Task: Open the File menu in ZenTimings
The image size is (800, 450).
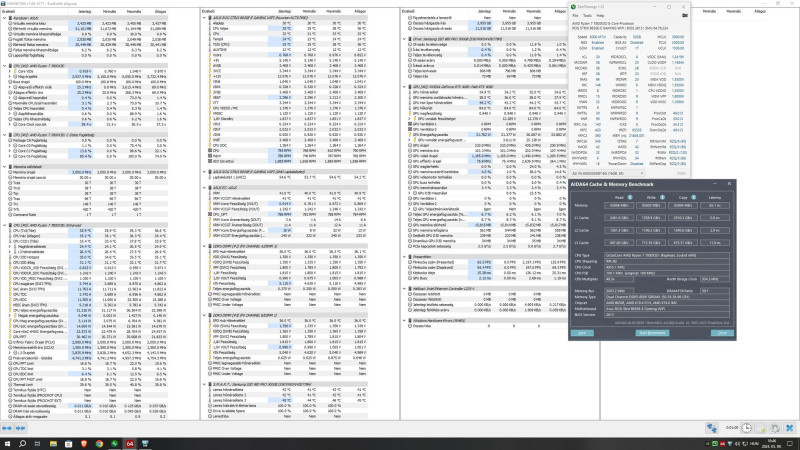Action: click(x=575, y=16)
